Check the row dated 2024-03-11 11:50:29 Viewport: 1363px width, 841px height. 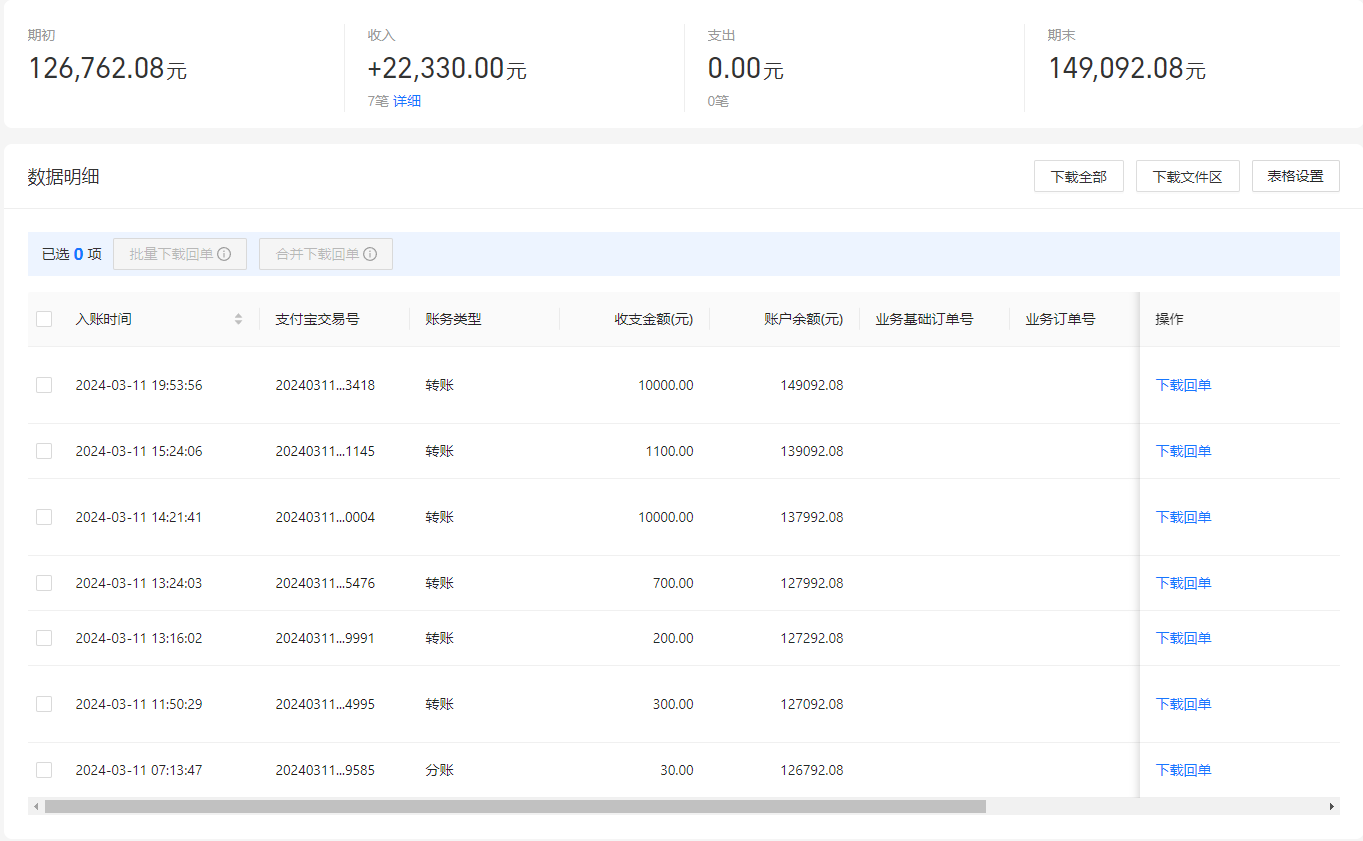coord(44,704)
